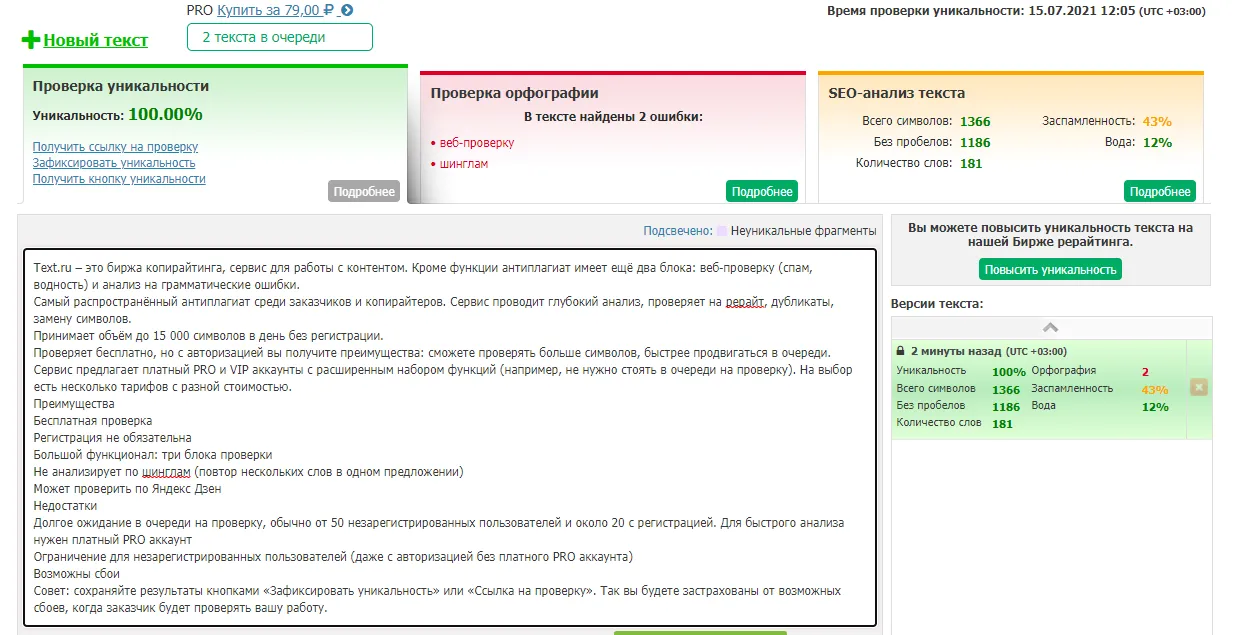Click the Заспамленность 43% value in SEO panel
Image resolution: width=1236 pixels, height=635 pixels.
(x=1157, y=121)
